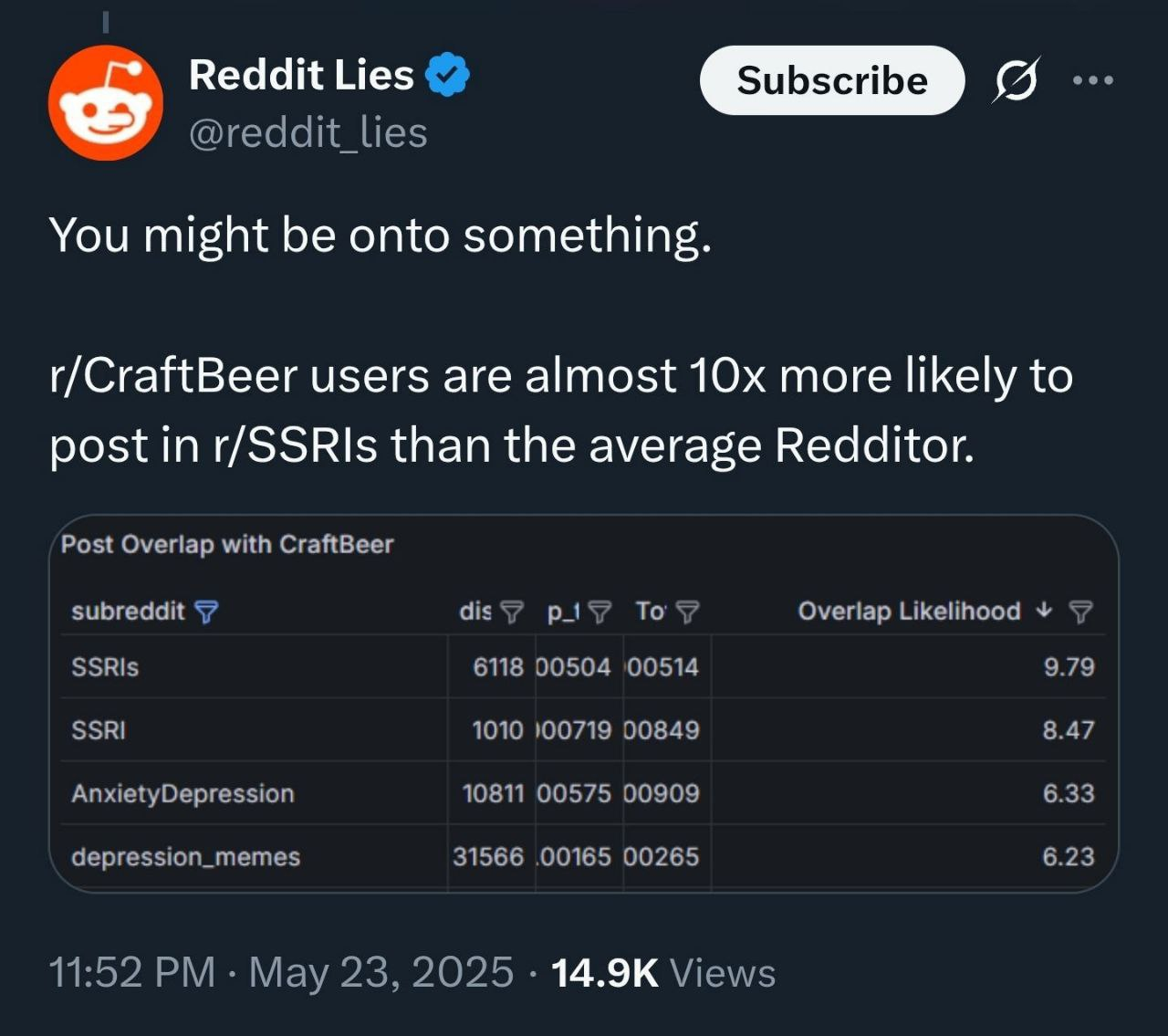Open the Post Overlap table image
This screenshot has width=1168, height=1036.
click(583, 704)
